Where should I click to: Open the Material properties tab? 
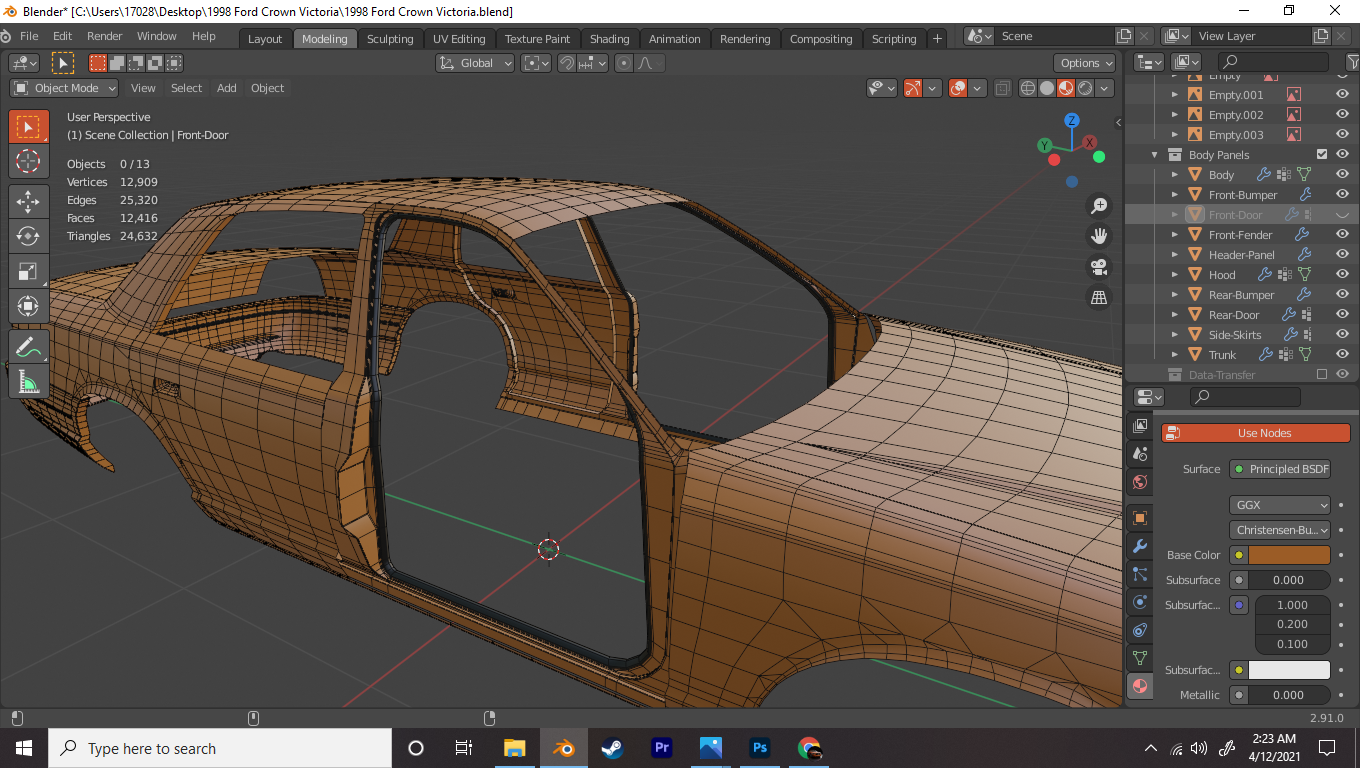pyautogui.click(x=1139, y=687)
